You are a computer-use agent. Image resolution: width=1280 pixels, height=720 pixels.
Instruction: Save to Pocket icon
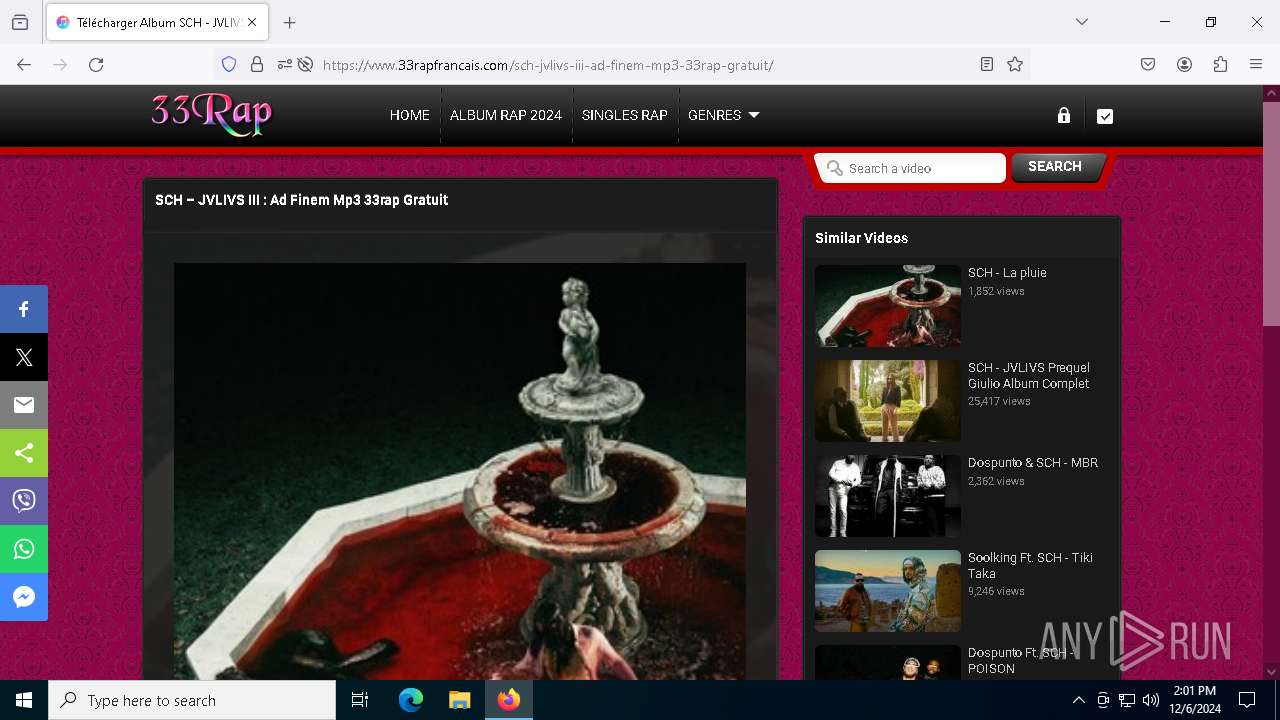point(1148,65)
